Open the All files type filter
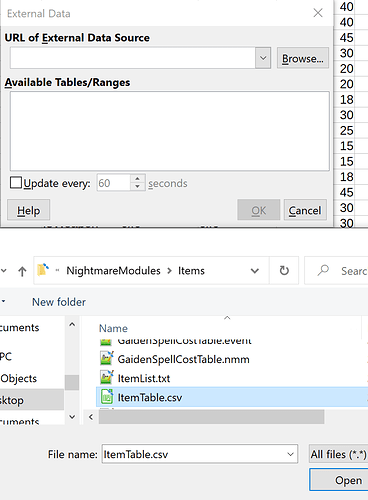 338,454
